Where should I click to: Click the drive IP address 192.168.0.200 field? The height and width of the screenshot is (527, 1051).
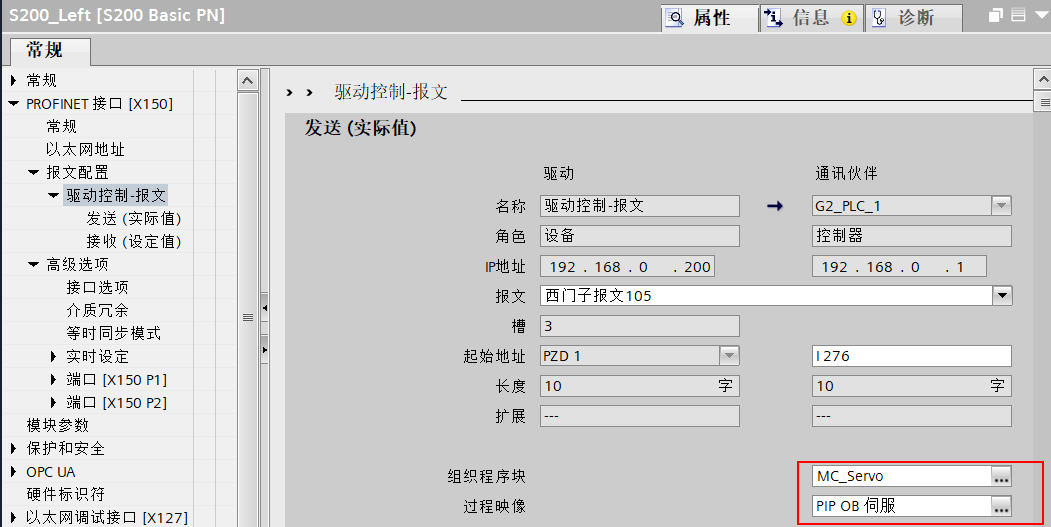[627, 267]
